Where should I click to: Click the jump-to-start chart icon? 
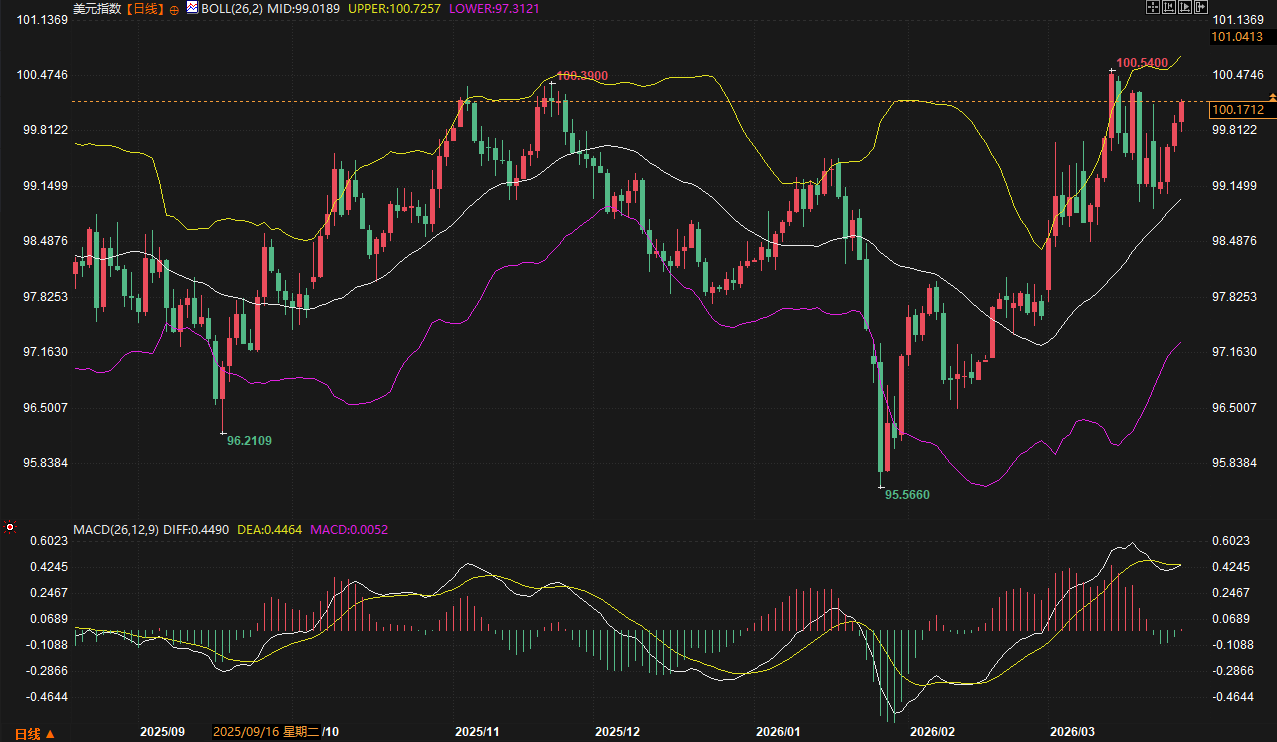click(1169, 8)
